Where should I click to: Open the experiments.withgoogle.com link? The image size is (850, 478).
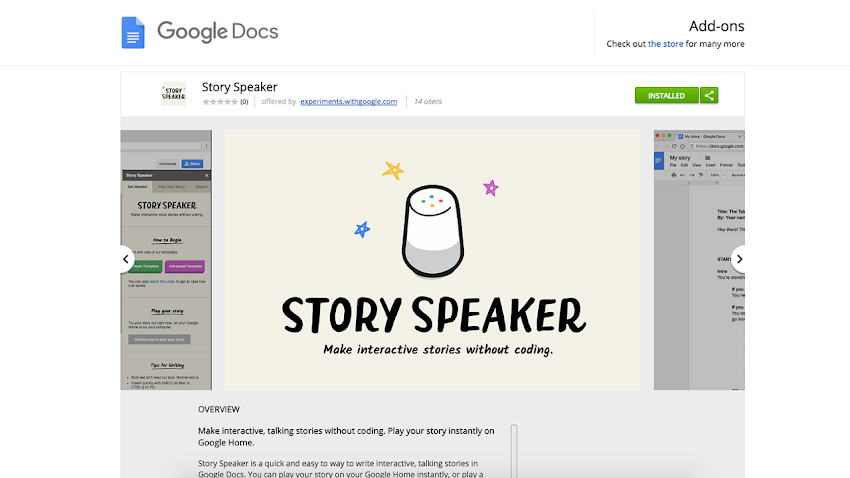click(349, 101)
